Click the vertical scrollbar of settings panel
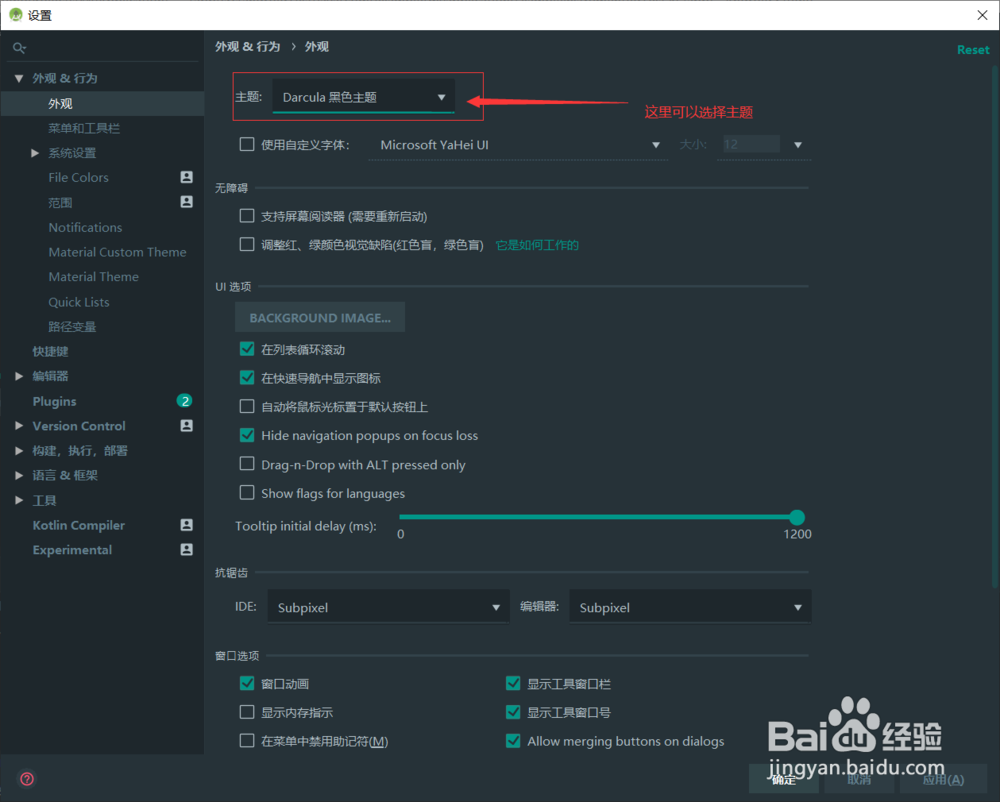Image resolution: width=1000 pixels, height=802 pixels. coord(995,325)
